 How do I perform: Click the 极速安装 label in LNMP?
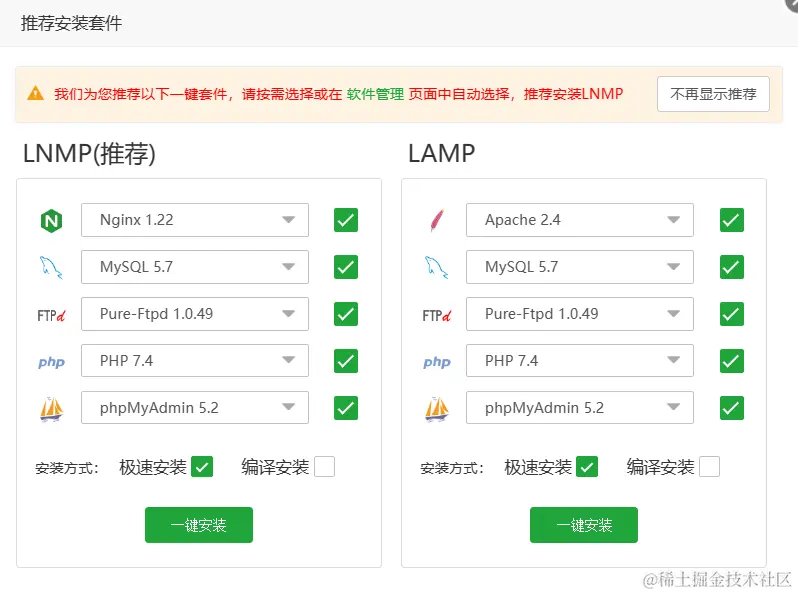pos(153,467)
